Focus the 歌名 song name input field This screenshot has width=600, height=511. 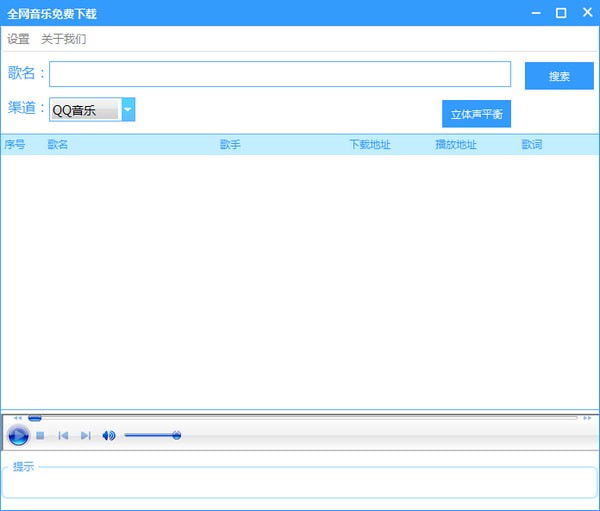pyautogui.click(x=280, y=74)
